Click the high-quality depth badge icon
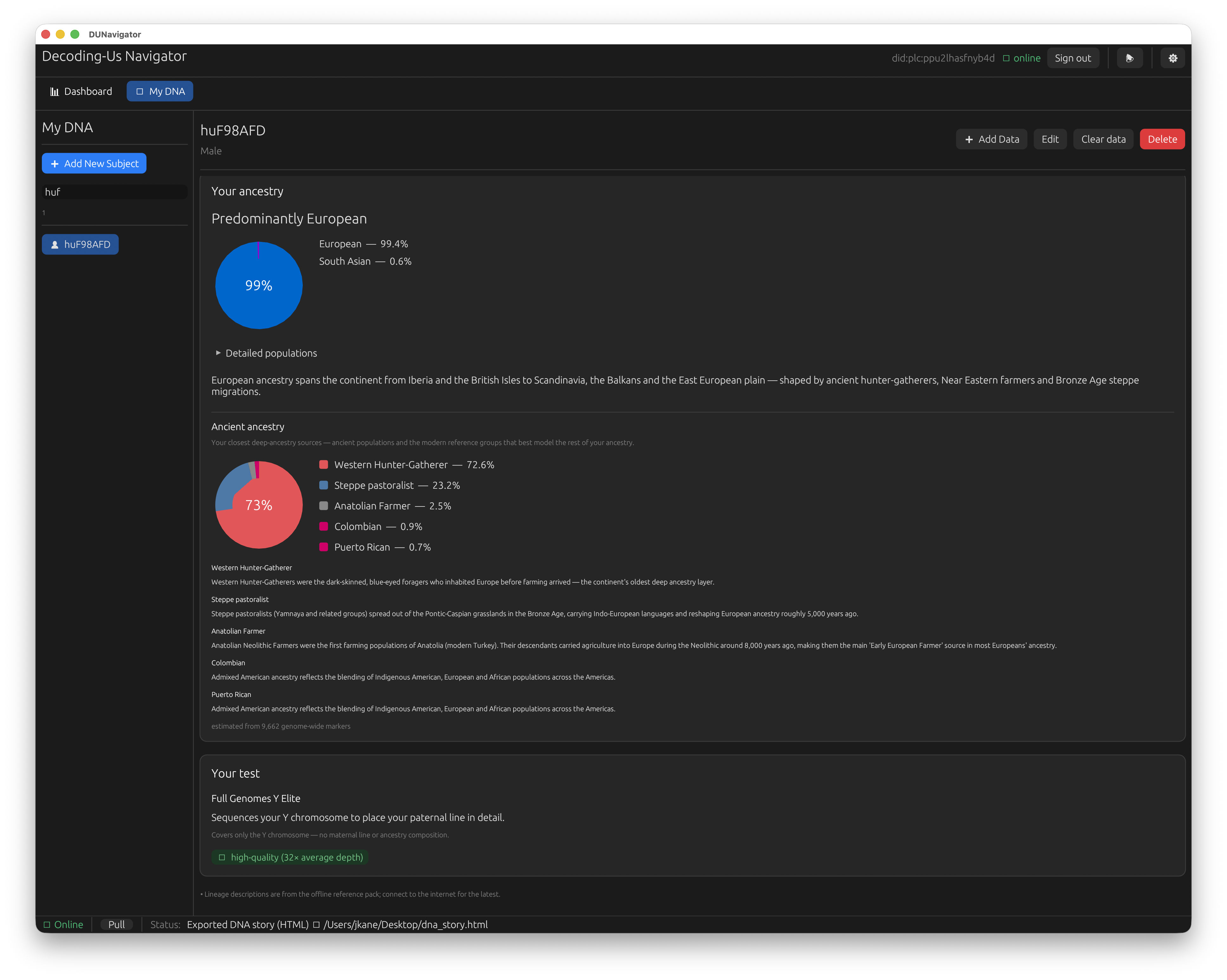Screen dimensions: 1227x980 pyautogui.click(x=222, y=857)
